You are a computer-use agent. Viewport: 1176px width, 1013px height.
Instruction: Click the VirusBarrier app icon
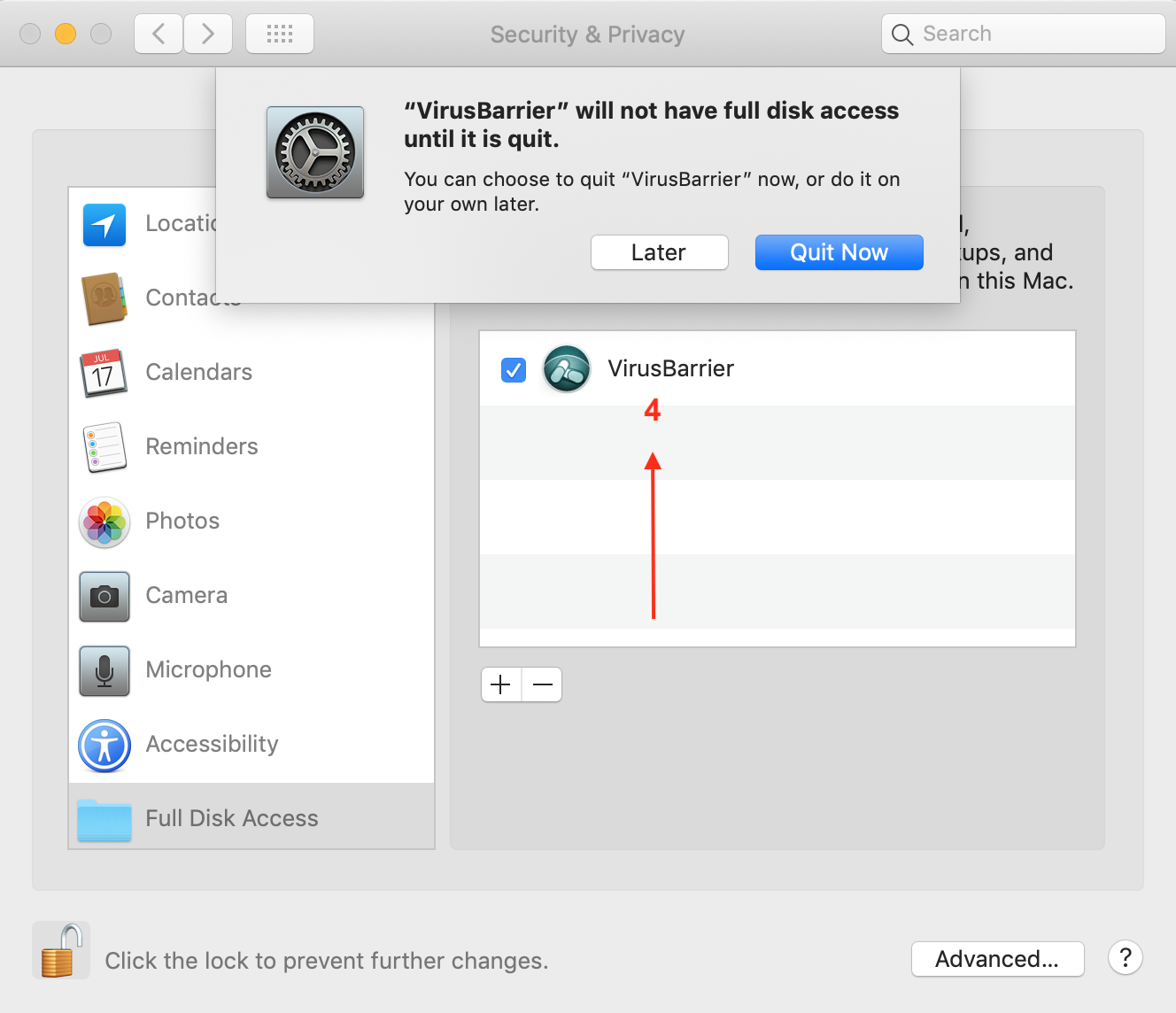[567, 369]
